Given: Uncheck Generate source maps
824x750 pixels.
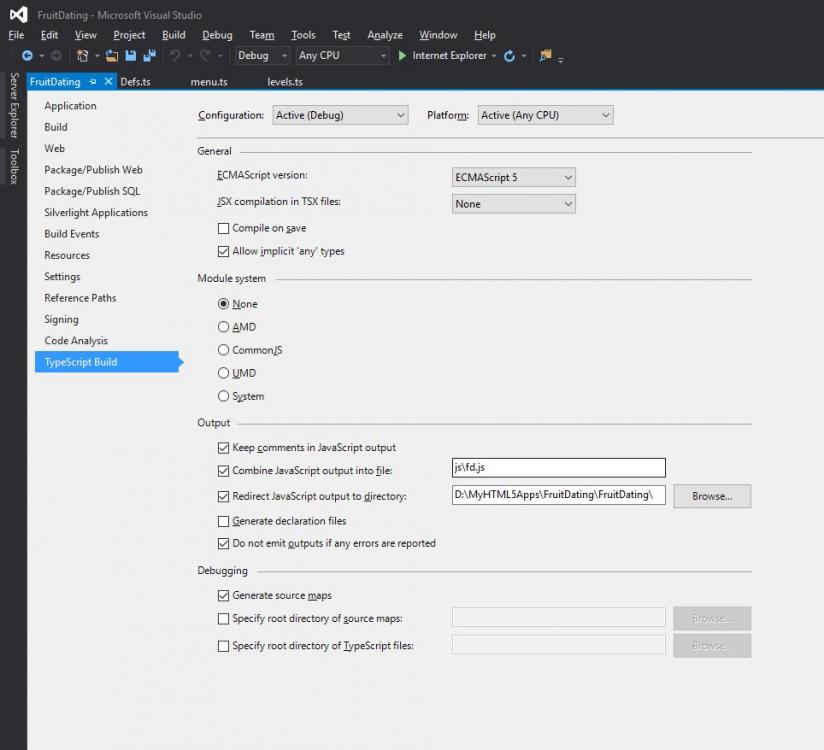Looking at the screenshot, I should (223, 595).
